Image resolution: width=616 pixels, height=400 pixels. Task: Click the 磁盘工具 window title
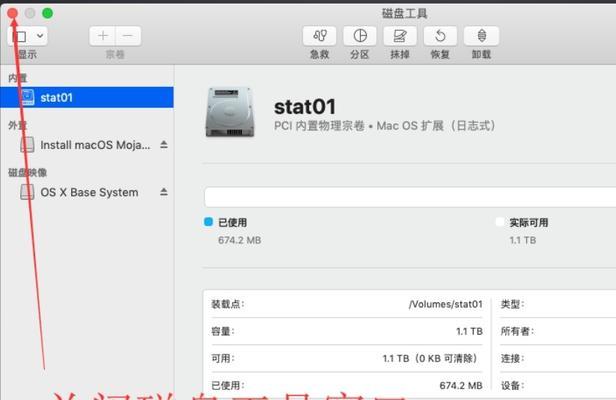click(405, 13)
